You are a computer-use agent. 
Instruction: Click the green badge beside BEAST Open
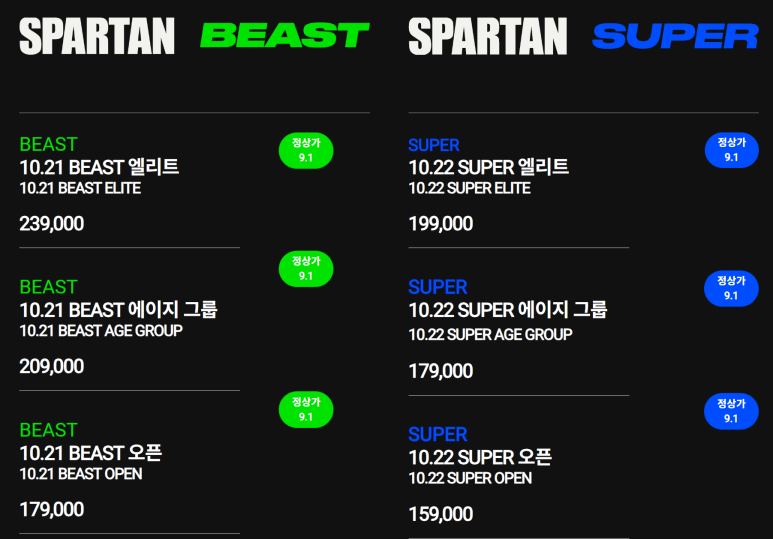point(306,409)
